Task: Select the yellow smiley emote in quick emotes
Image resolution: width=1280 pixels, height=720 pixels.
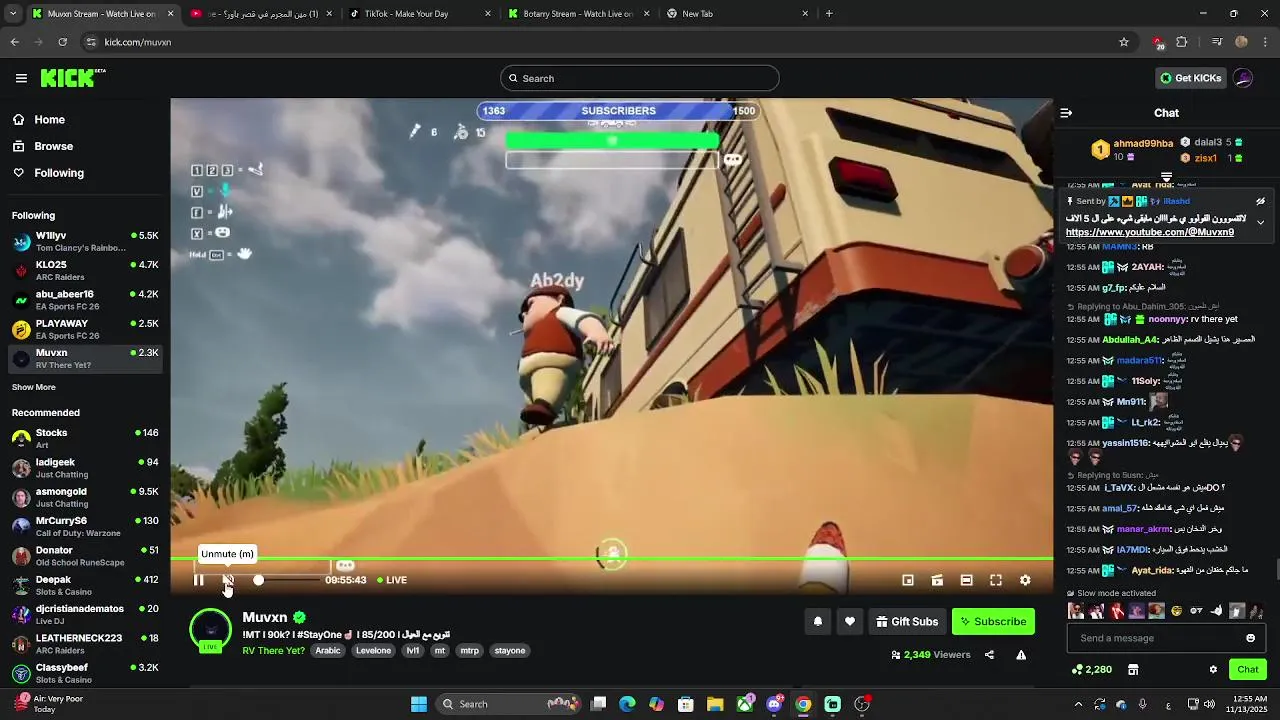Action: click(1176, 611)
